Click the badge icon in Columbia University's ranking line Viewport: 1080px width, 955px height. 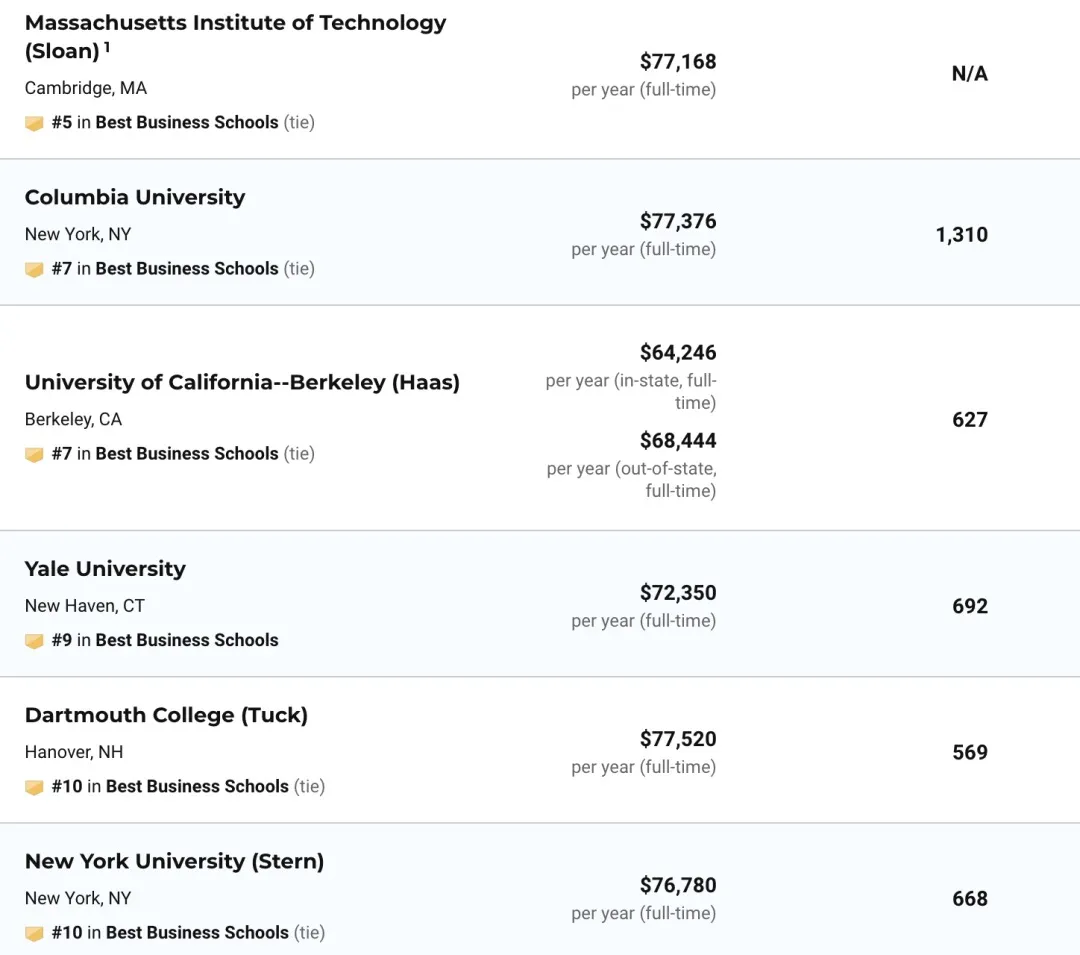(35, 270)
